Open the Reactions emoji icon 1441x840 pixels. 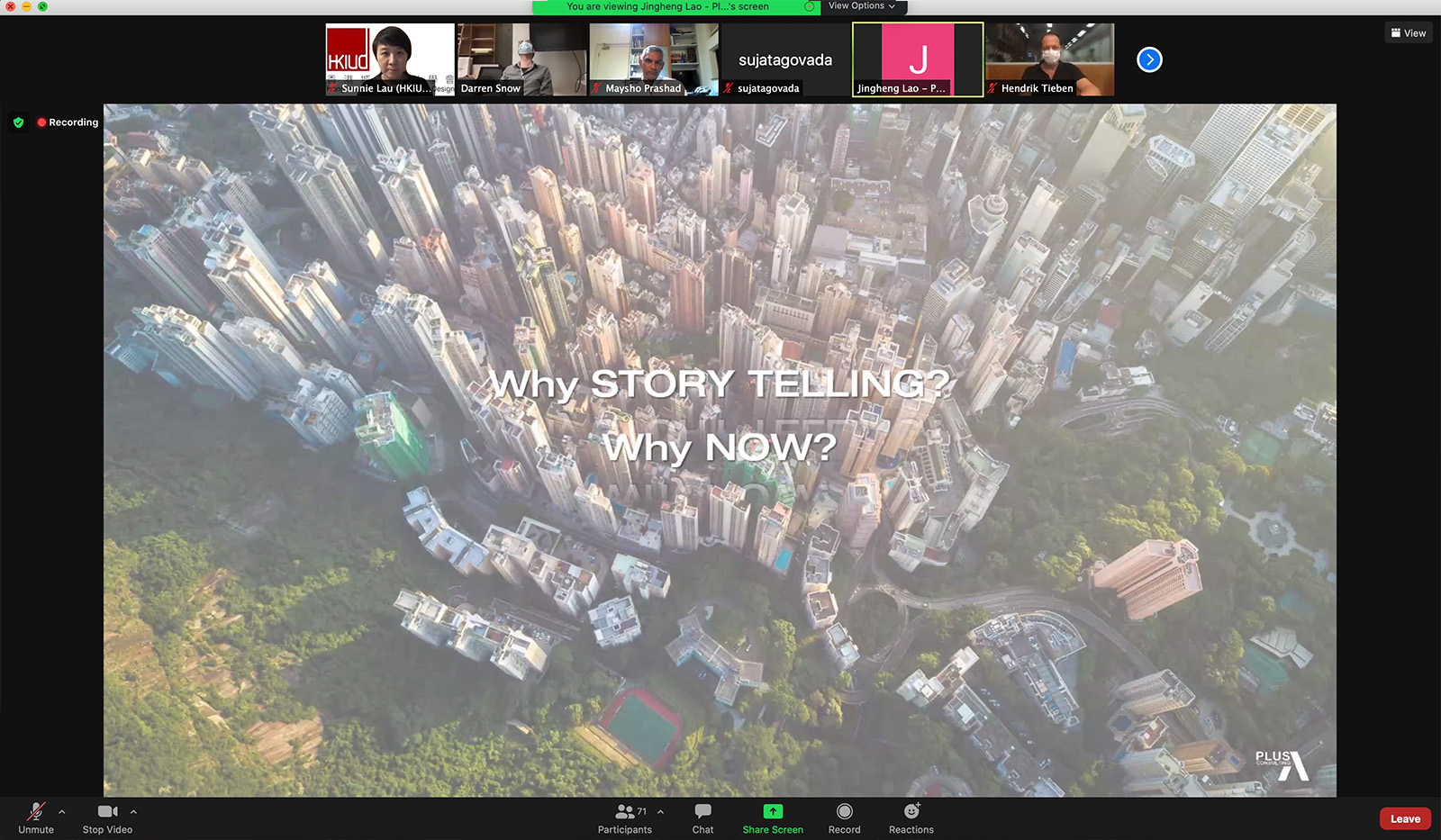coord(911,812)
